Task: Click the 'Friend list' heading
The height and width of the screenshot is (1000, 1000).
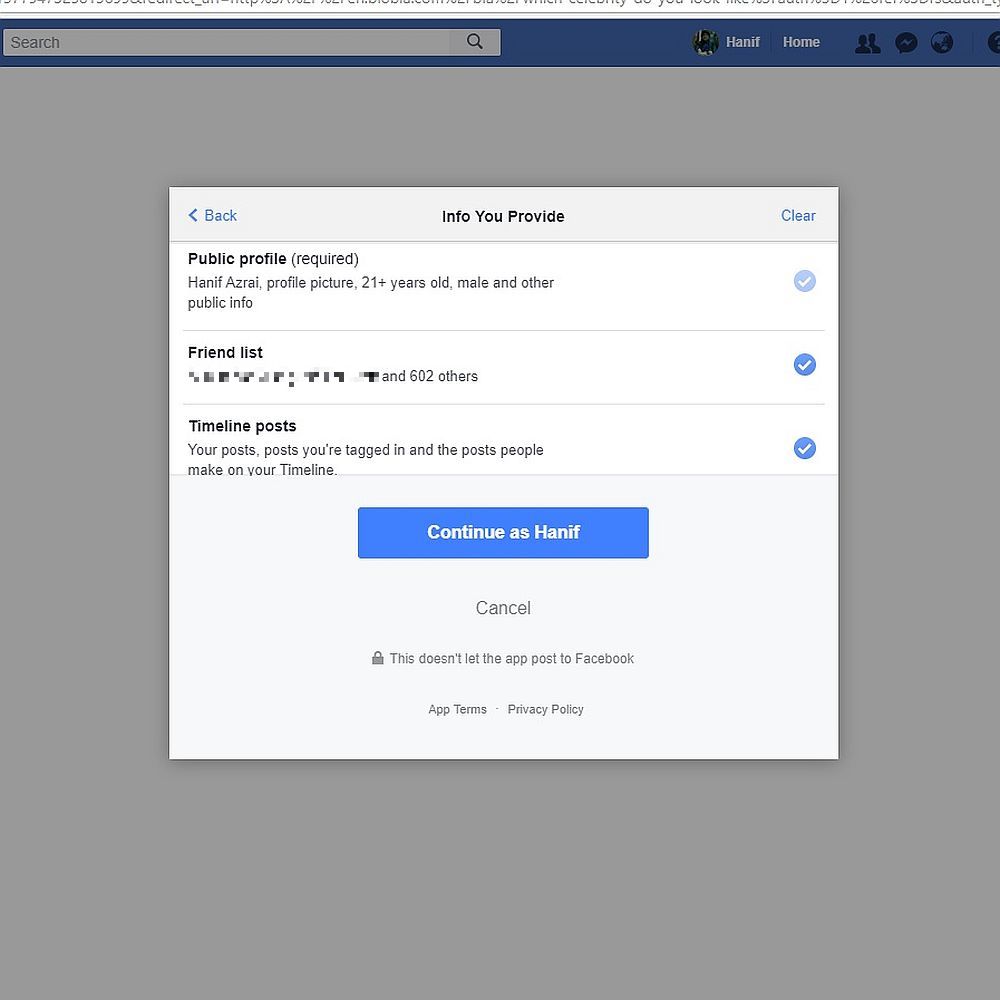Action: (x=225, y=353)
